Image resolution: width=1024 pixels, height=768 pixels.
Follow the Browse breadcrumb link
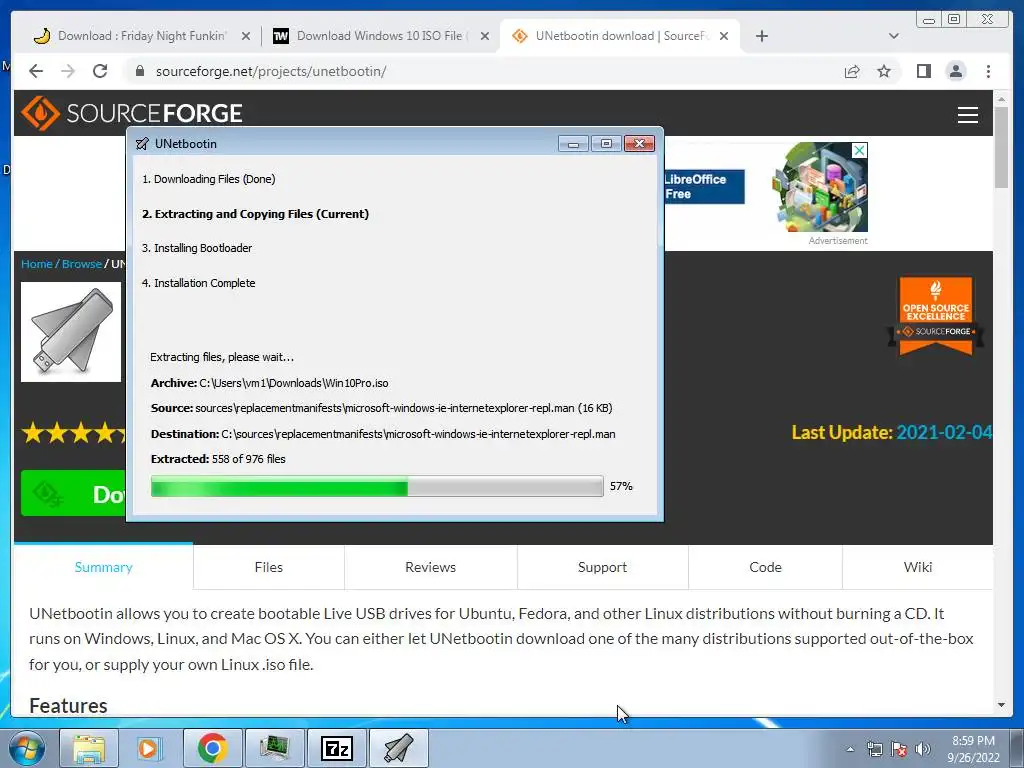pos(82,264)
